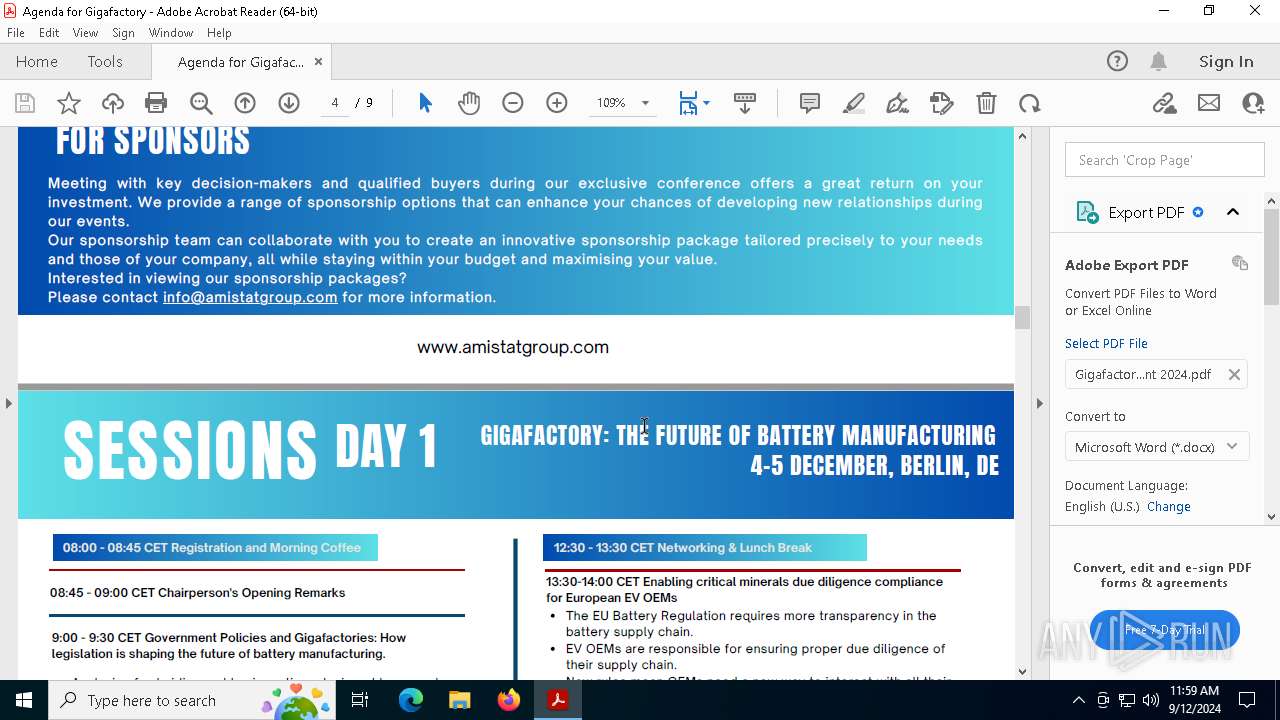Screen dimensions: 1280x720
Task: Open the sign document pen icon
Action: [x=898, y=103]
